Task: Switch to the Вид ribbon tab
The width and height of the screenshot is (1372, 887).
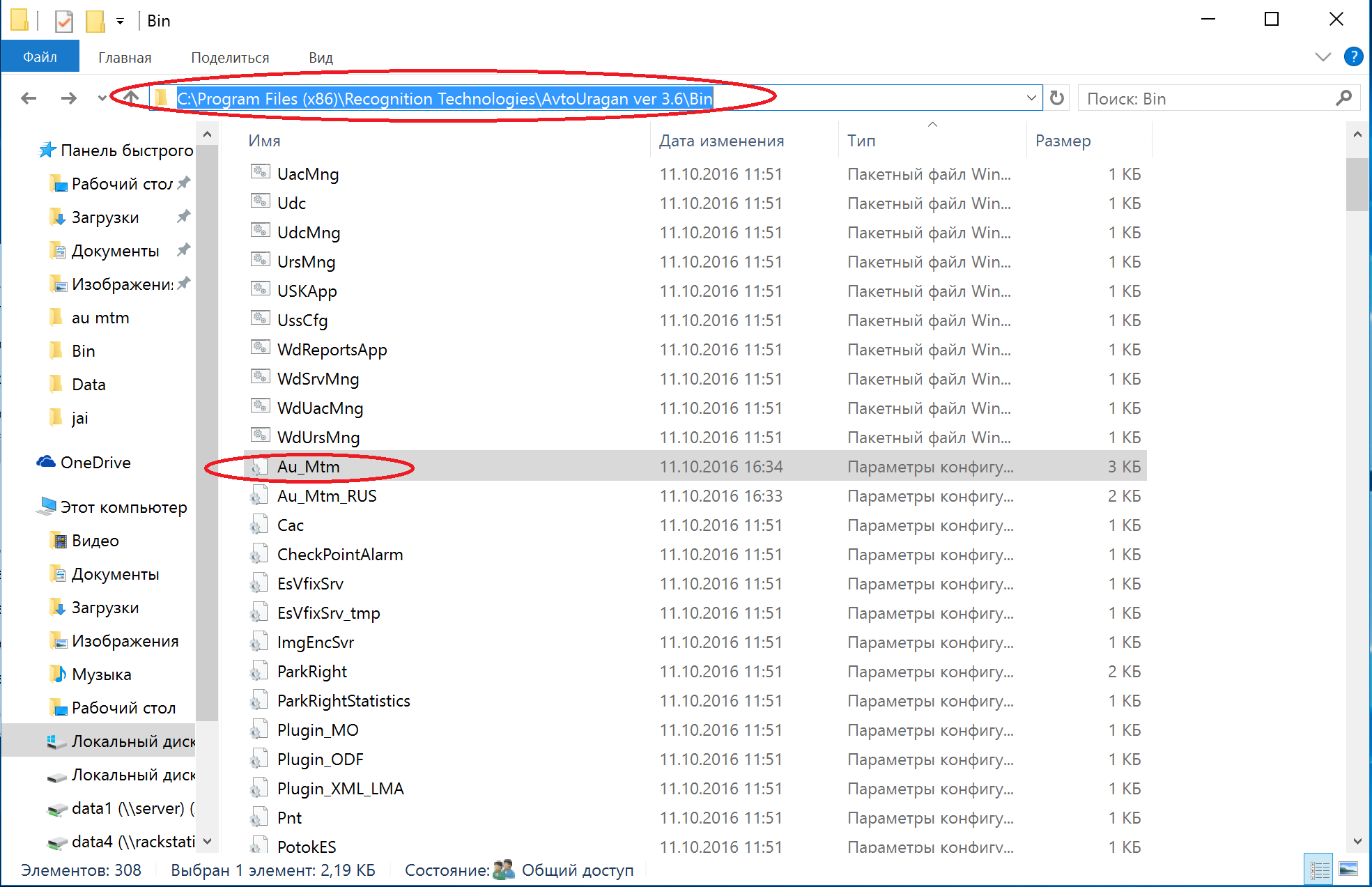Action: coord(321,58)
